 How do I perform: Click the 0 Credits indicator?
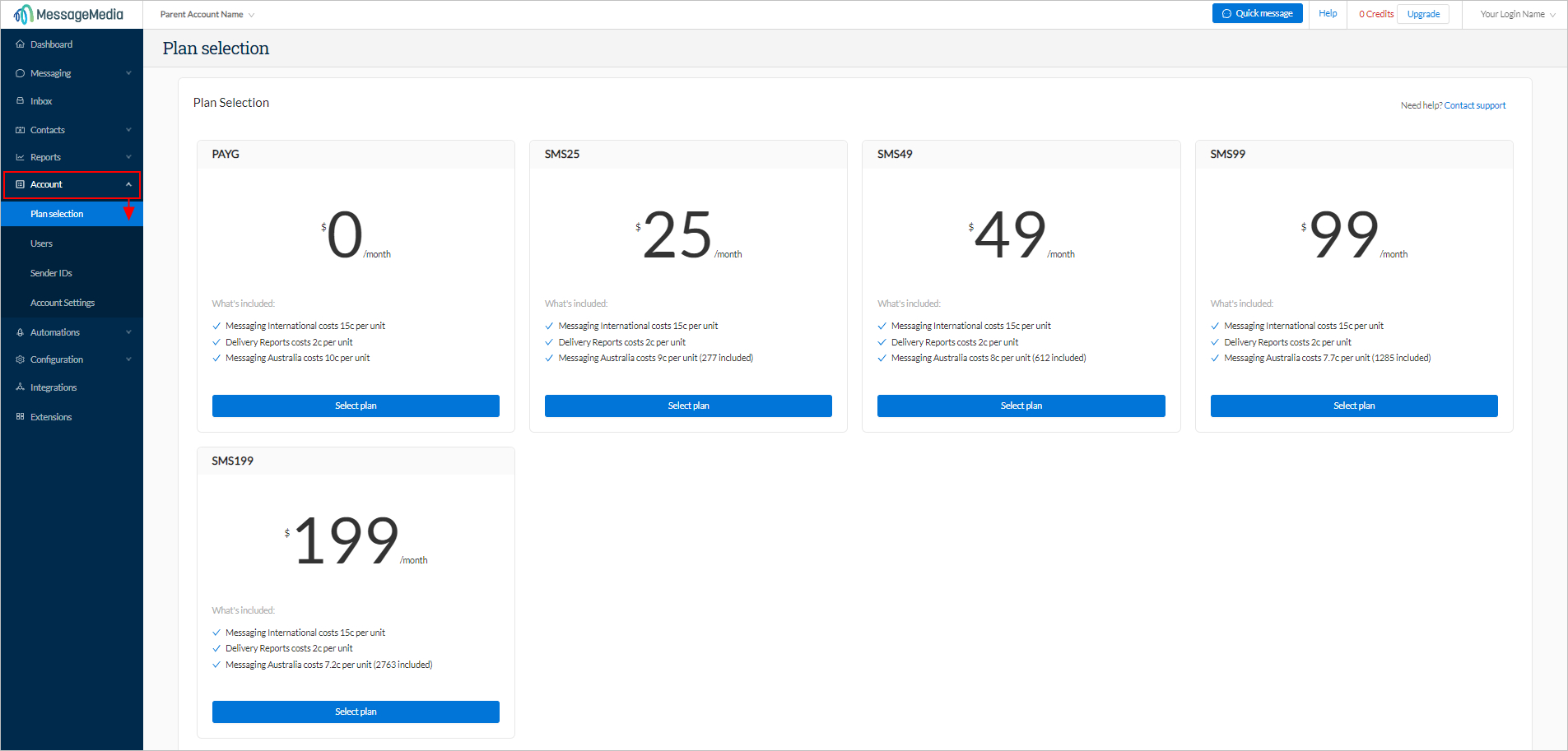pos(1376,14)
